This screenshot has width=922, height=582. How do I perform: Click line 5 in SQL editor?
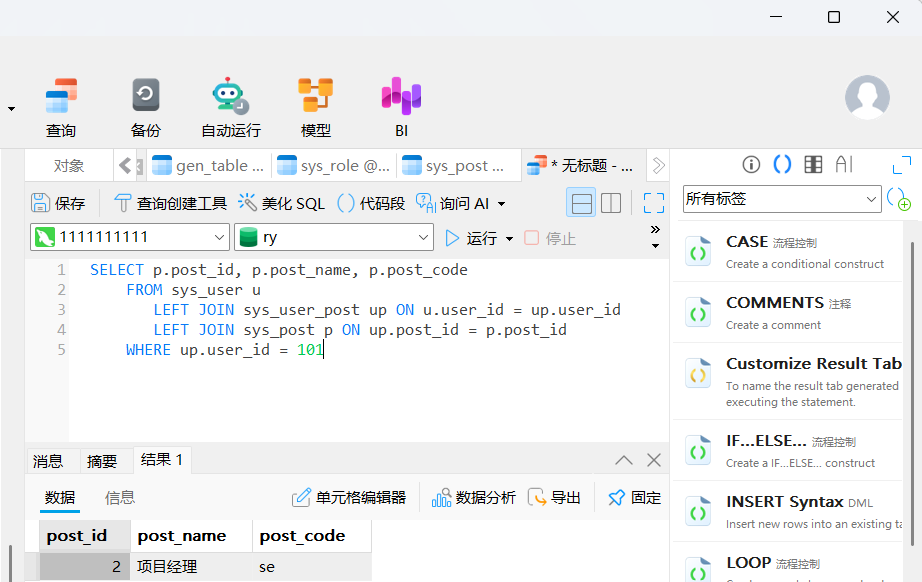223,350
